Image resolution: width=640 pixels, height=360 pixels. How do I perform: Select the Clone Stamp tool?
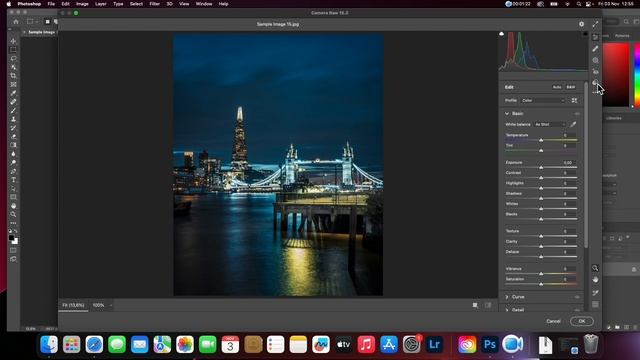pyautogui.click(x=13, y=119)
